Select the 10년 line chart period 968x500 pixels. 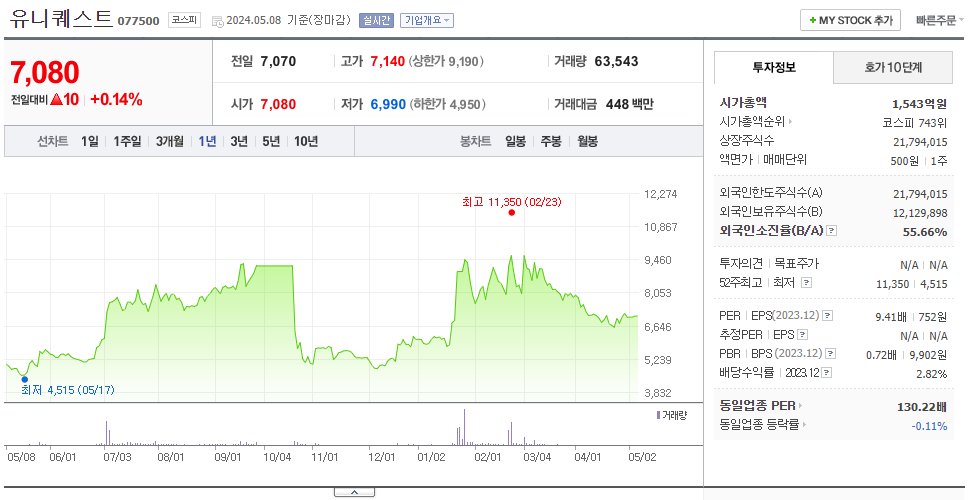(306, 142)
